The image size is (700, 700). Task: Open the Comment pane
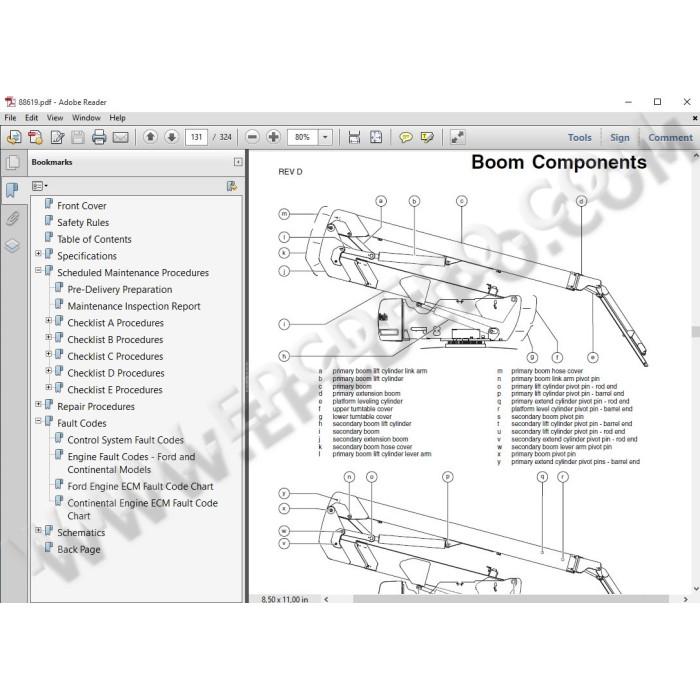point(670,138)
